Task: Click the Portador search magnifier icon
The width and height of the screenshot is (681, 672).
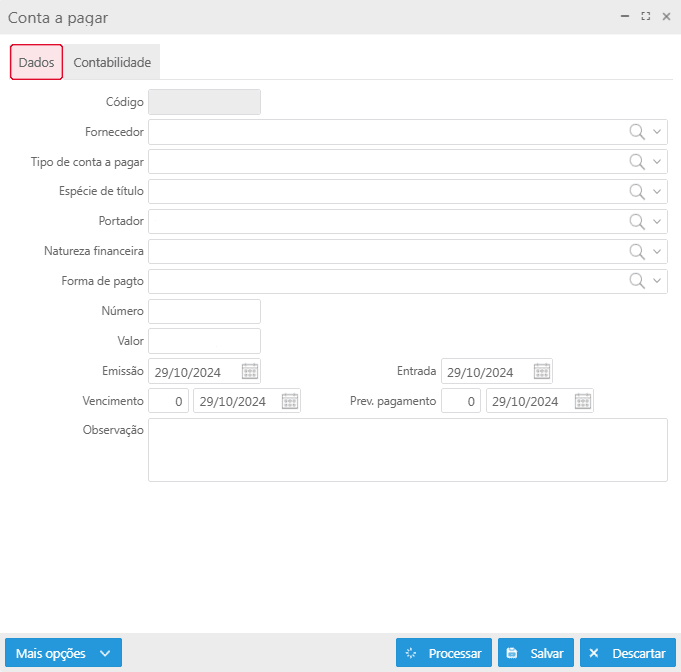Action: (x=636, y=221)
